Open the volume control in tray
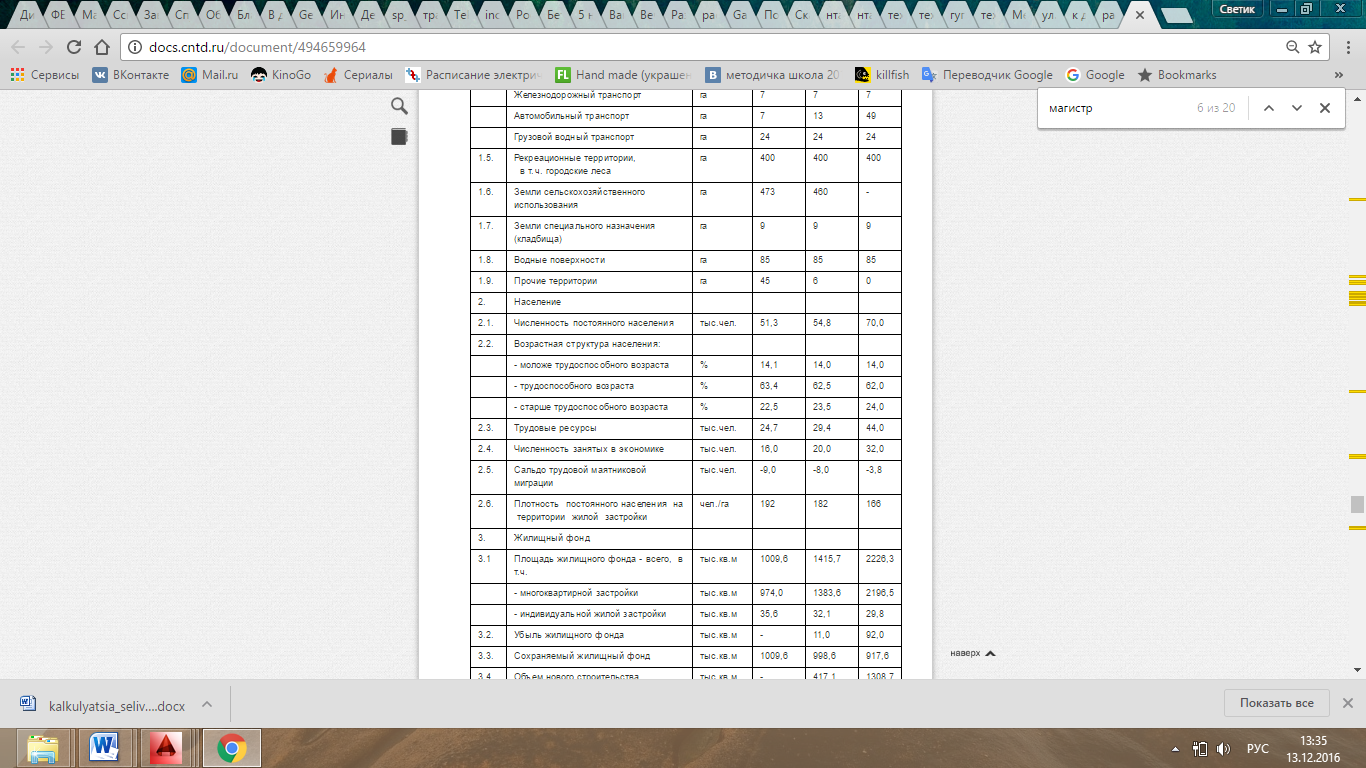The image size is (1366, 768). pos(1223,748)
